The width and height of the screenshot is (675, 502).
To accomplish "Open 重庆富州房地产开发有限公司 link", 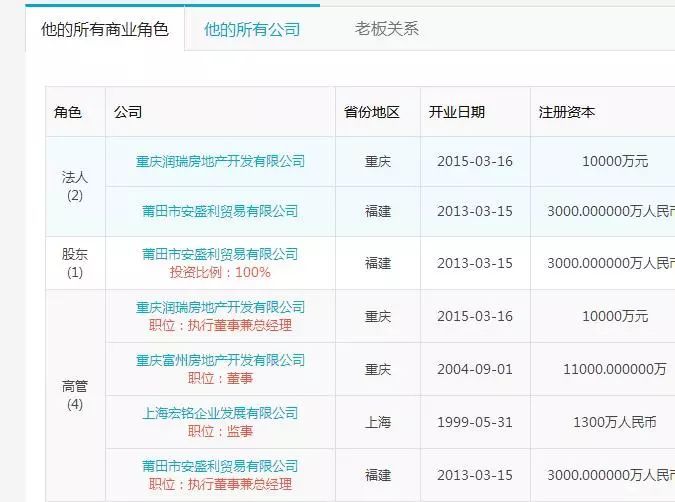I will click(220, 360).
